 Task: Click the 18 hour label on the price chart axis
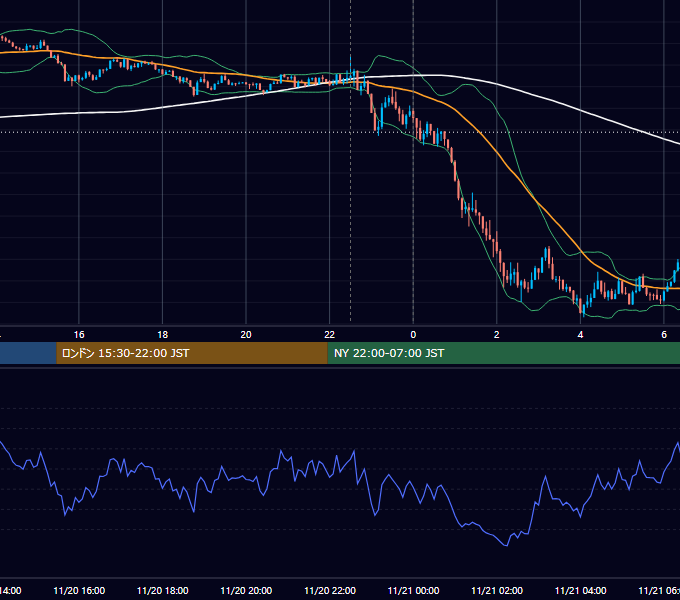(x=163, y=334)
